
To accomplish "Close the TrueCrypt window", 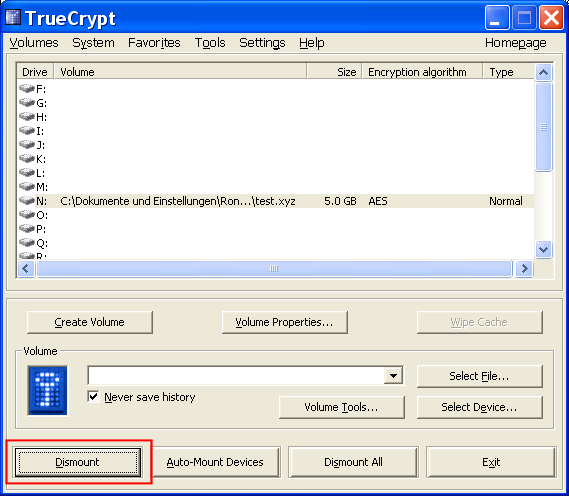I will pos(552,17).
